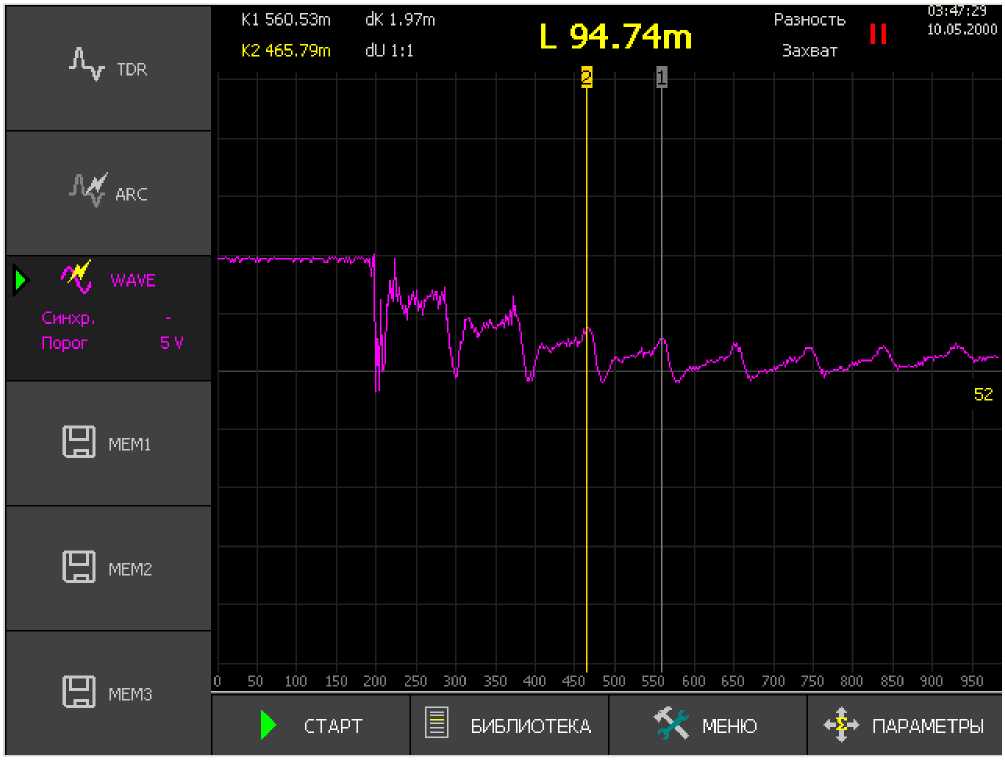The height and width of the screenshot is (760, 1005).
Task: Click the green play triangle beside СТАРТ
Action: (x=269, y=725)
